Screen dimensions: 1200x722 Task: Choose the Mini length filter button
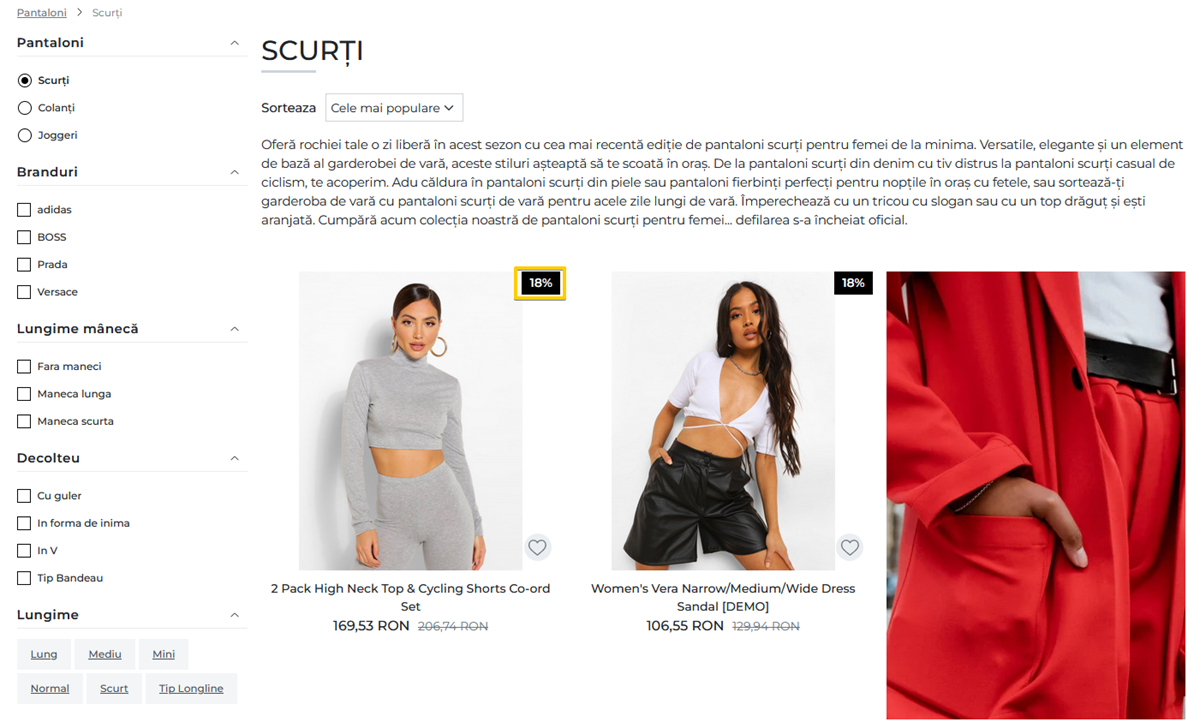coord(164,654)
